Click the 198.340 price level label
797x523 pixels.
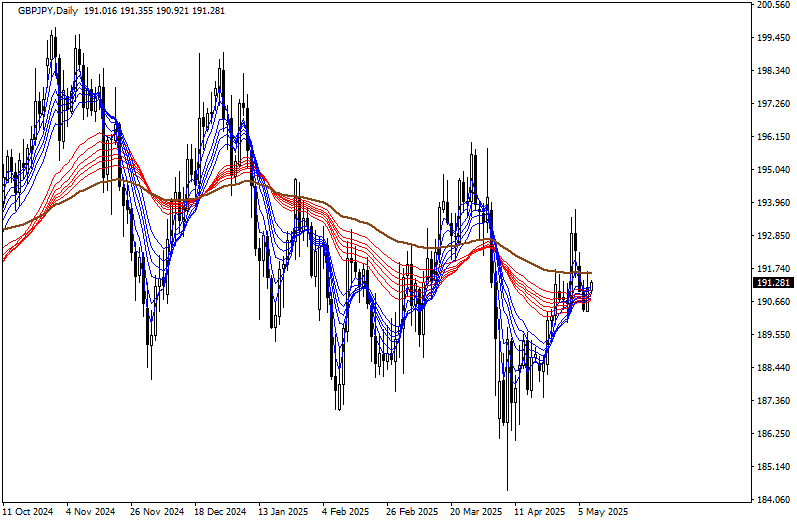click(x=773, y=71)
